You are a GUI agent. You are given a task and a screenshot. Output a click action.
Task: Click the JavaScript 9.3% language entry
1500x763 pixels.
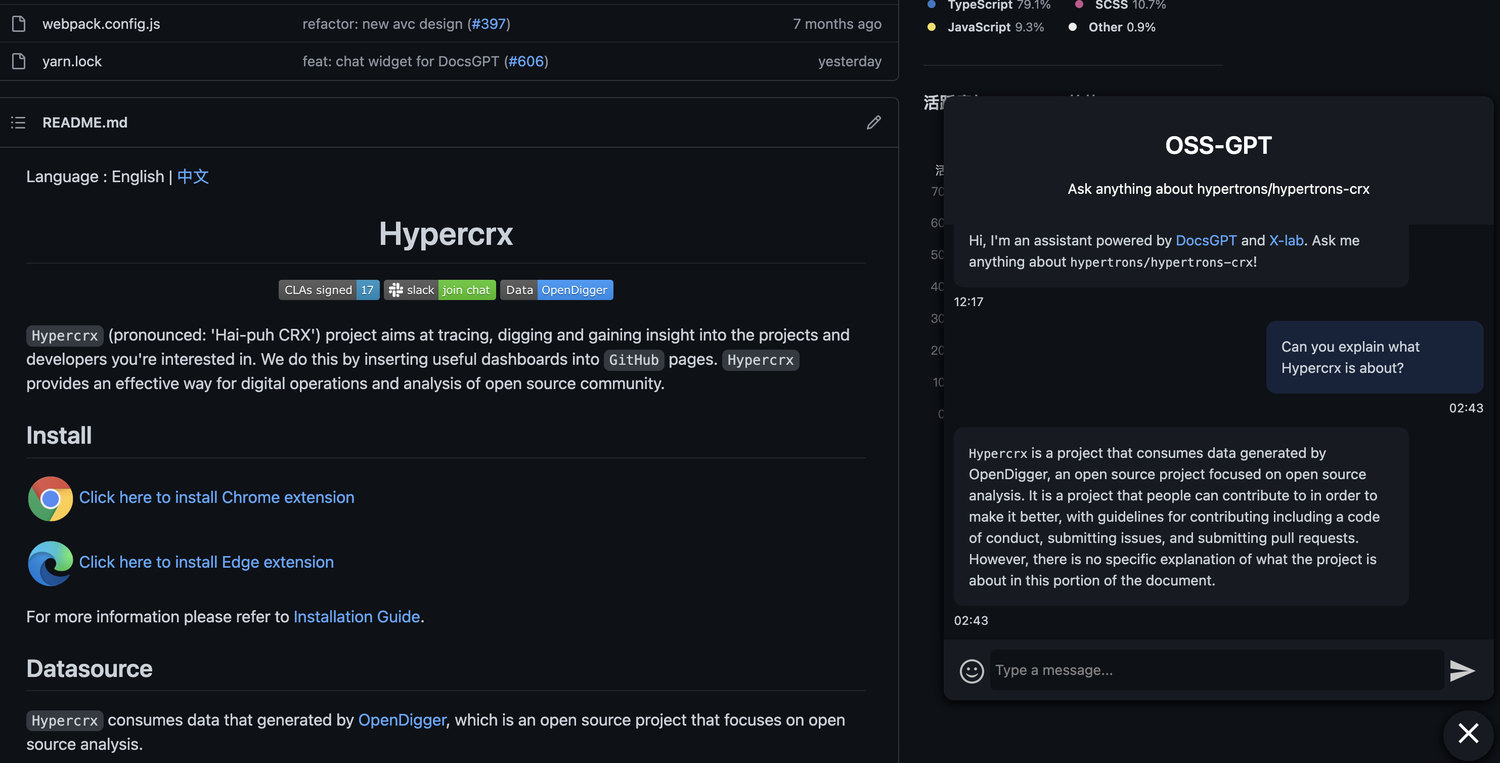(986, 27)
